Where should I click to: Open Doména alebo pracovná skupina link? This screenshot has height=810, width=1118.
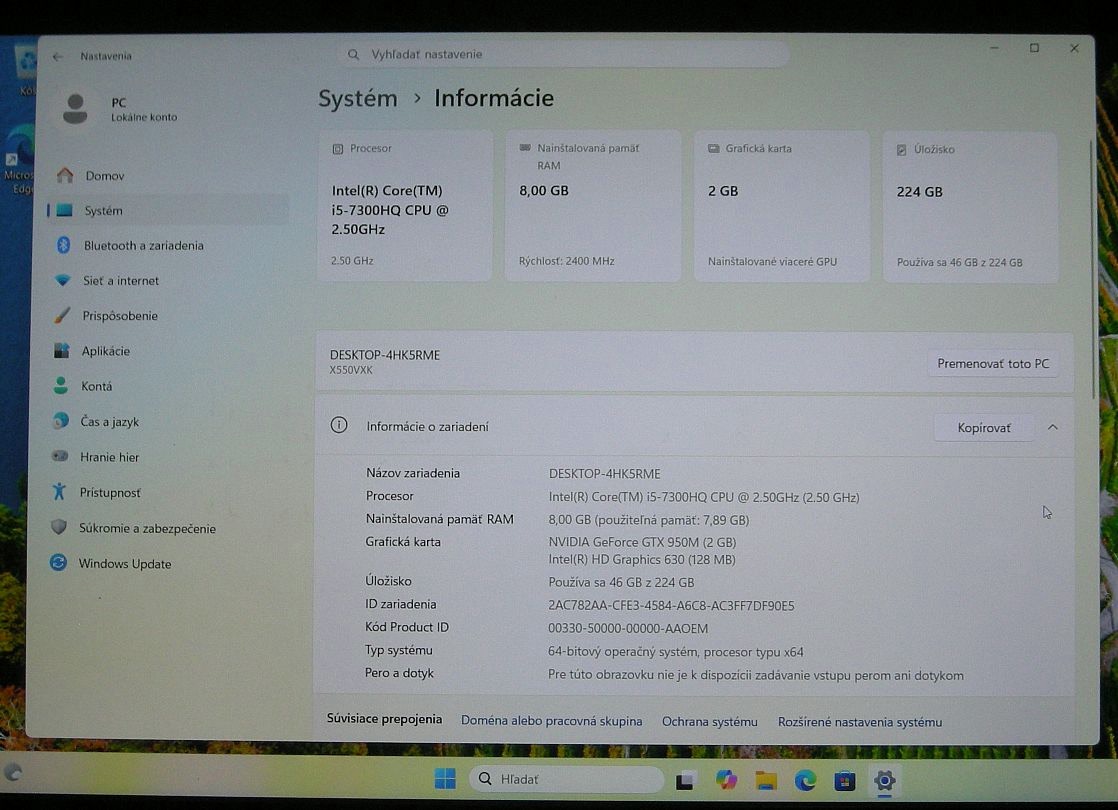(x=551, y=721)
